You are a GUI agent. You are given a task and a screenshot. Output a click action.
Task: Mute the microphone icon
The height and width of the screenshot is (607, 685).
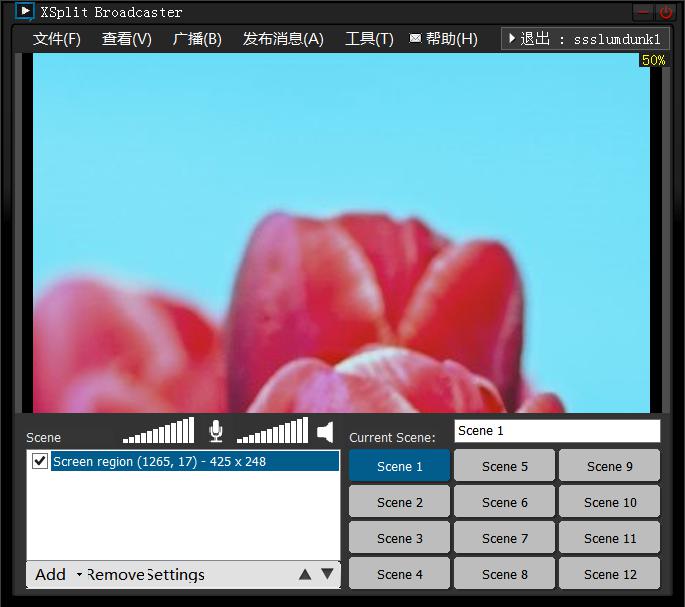point(216,431)
